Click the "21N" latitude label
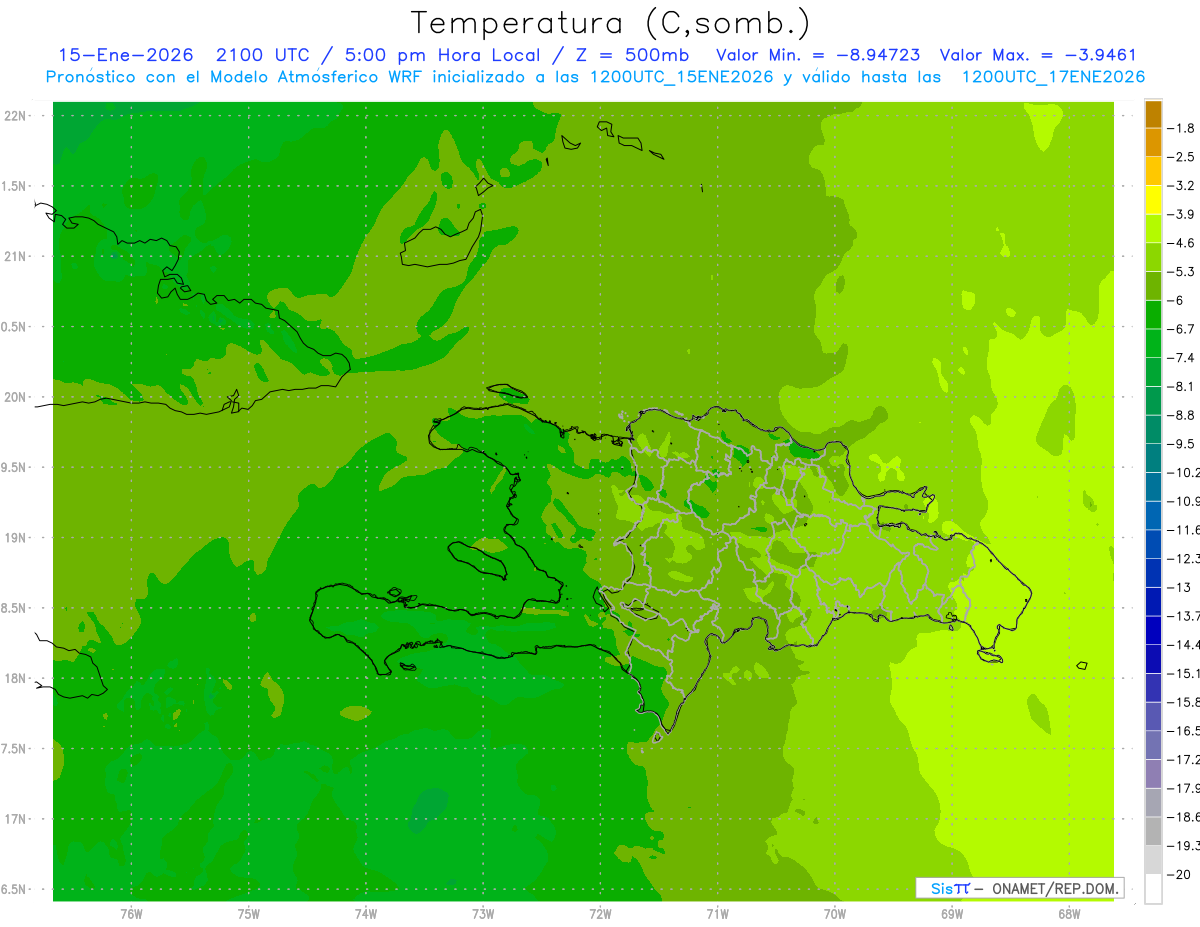 (17, 257)
